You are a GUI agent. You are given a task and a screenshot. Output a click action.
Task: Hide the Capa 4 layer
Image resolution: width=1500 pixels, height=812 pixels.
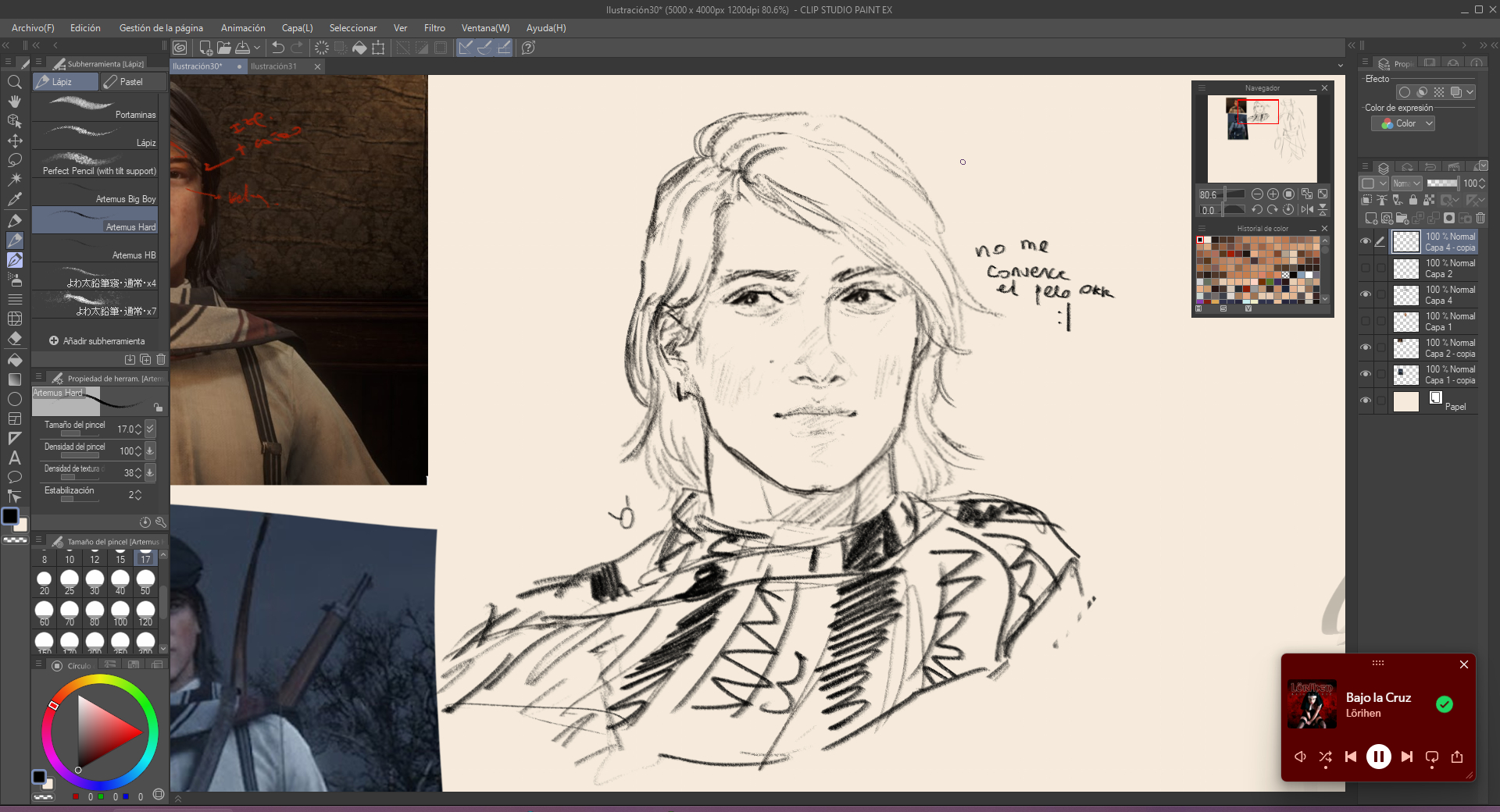(1366, 294)
